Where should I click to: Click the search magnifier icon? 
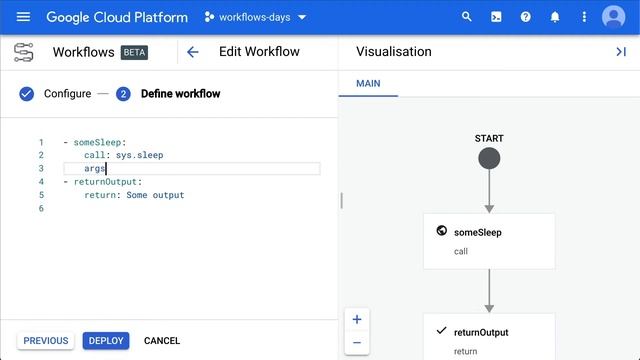coord(467,17)
